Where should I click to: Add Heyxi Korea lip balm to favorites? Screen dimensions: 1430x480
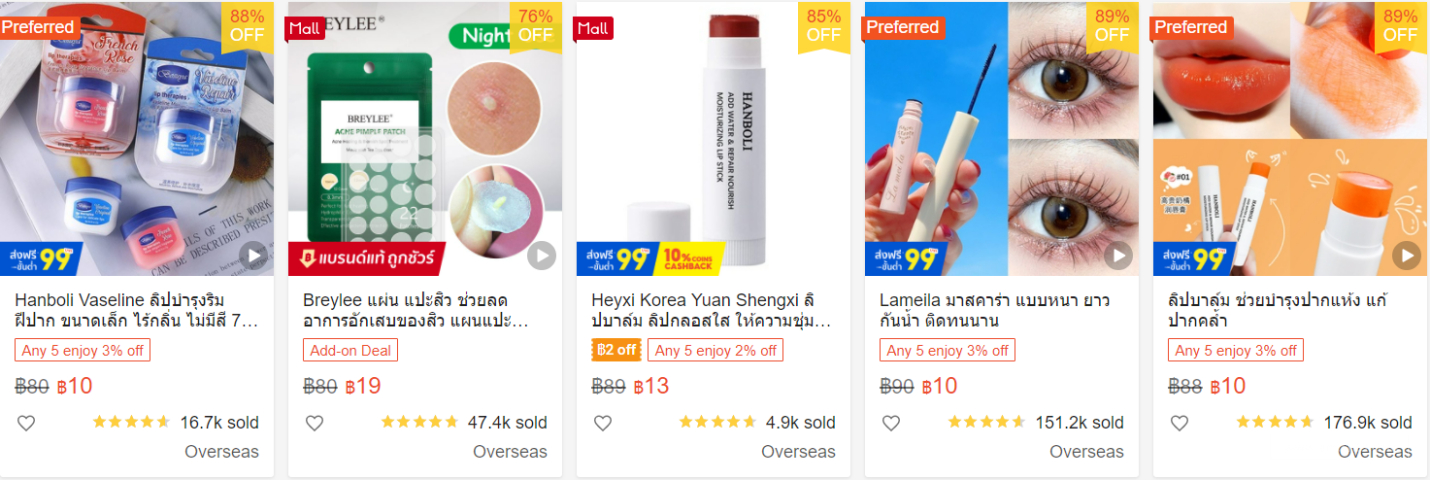point(602,423)
